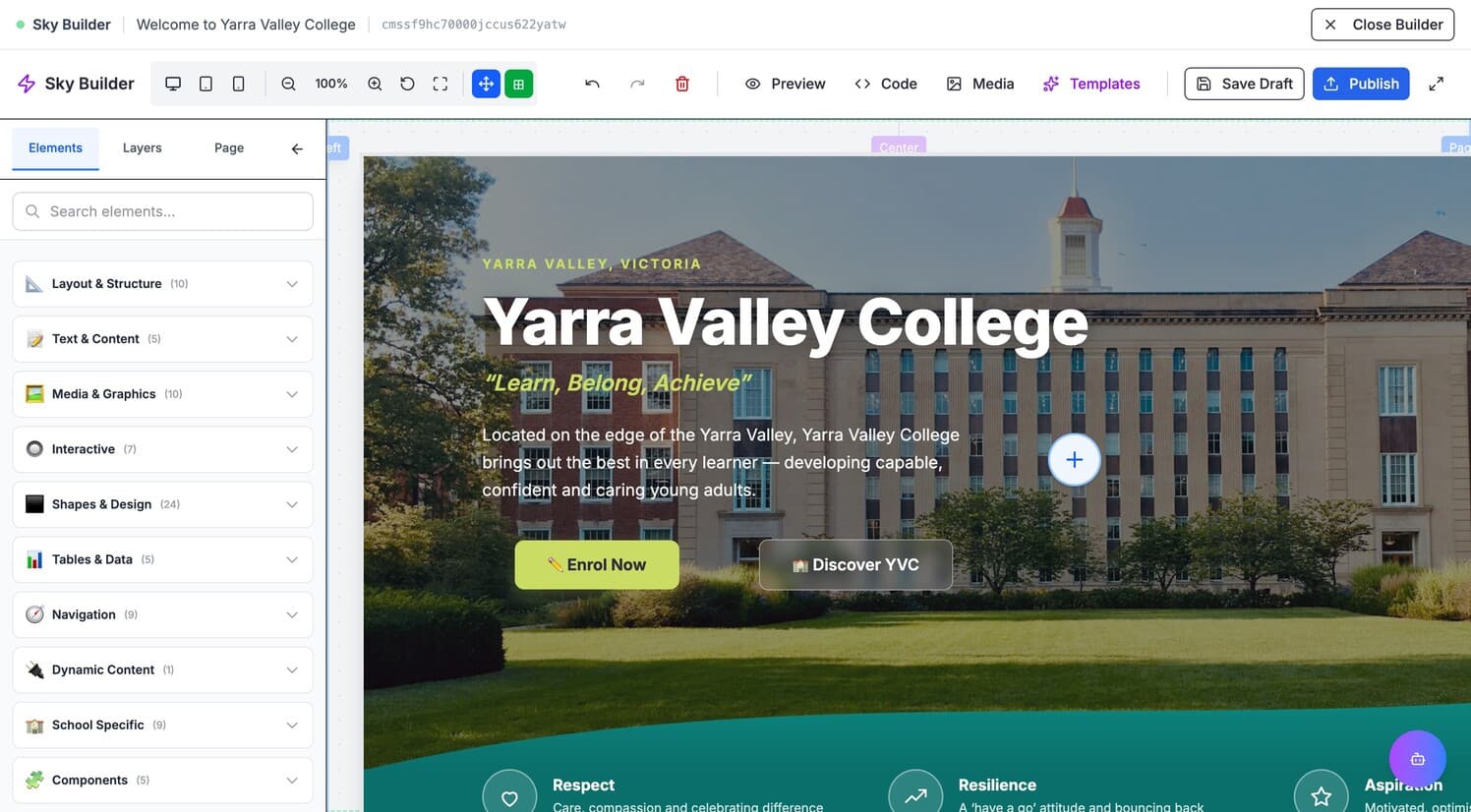This screenshot has width=1471, height=812.
Task: Switch to tablet viewport preview
Action: (x=206, y=84)
